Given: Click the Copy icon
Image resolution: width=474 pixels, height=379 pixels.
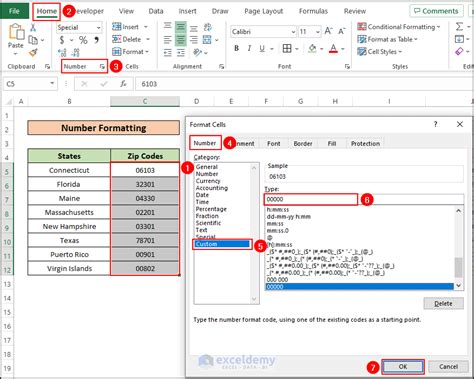Looking at the screenshot, I should (x=33, y=40).
